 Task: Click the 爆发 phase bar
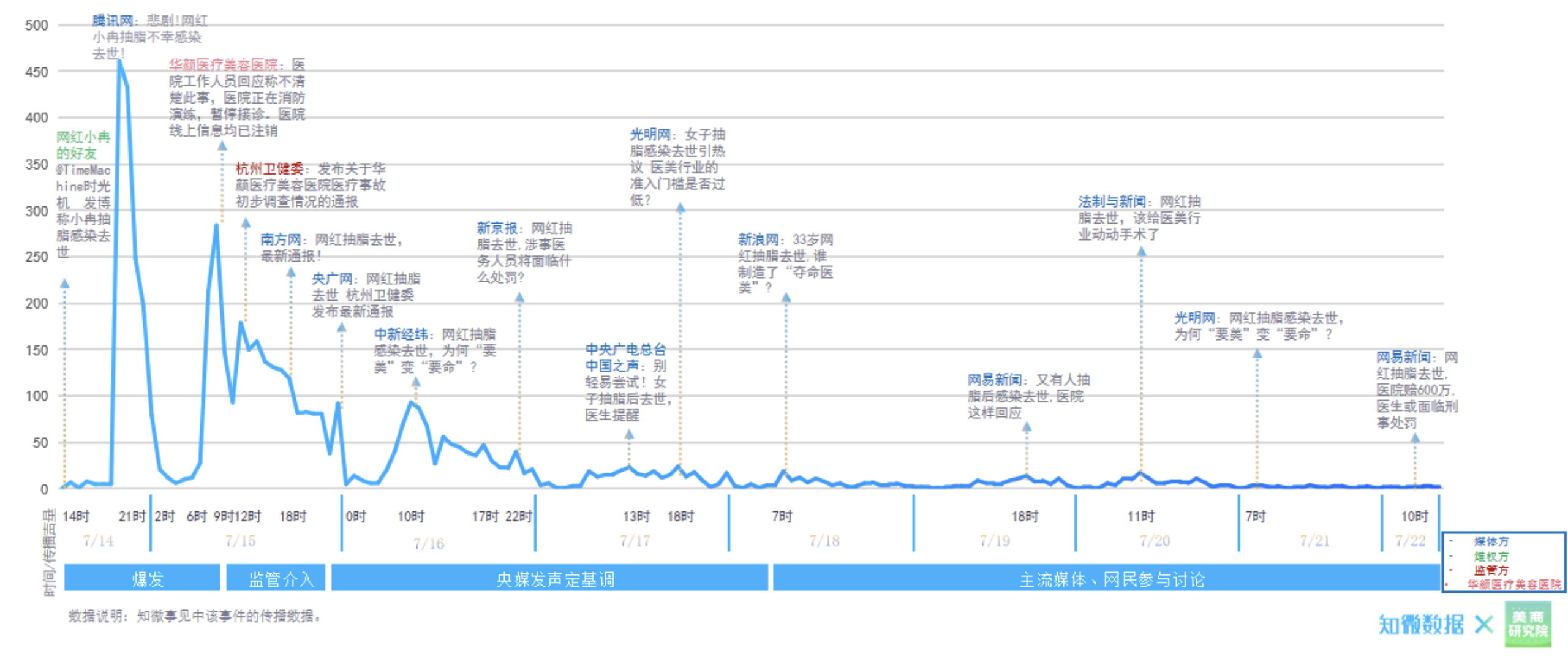pos(141,578)
